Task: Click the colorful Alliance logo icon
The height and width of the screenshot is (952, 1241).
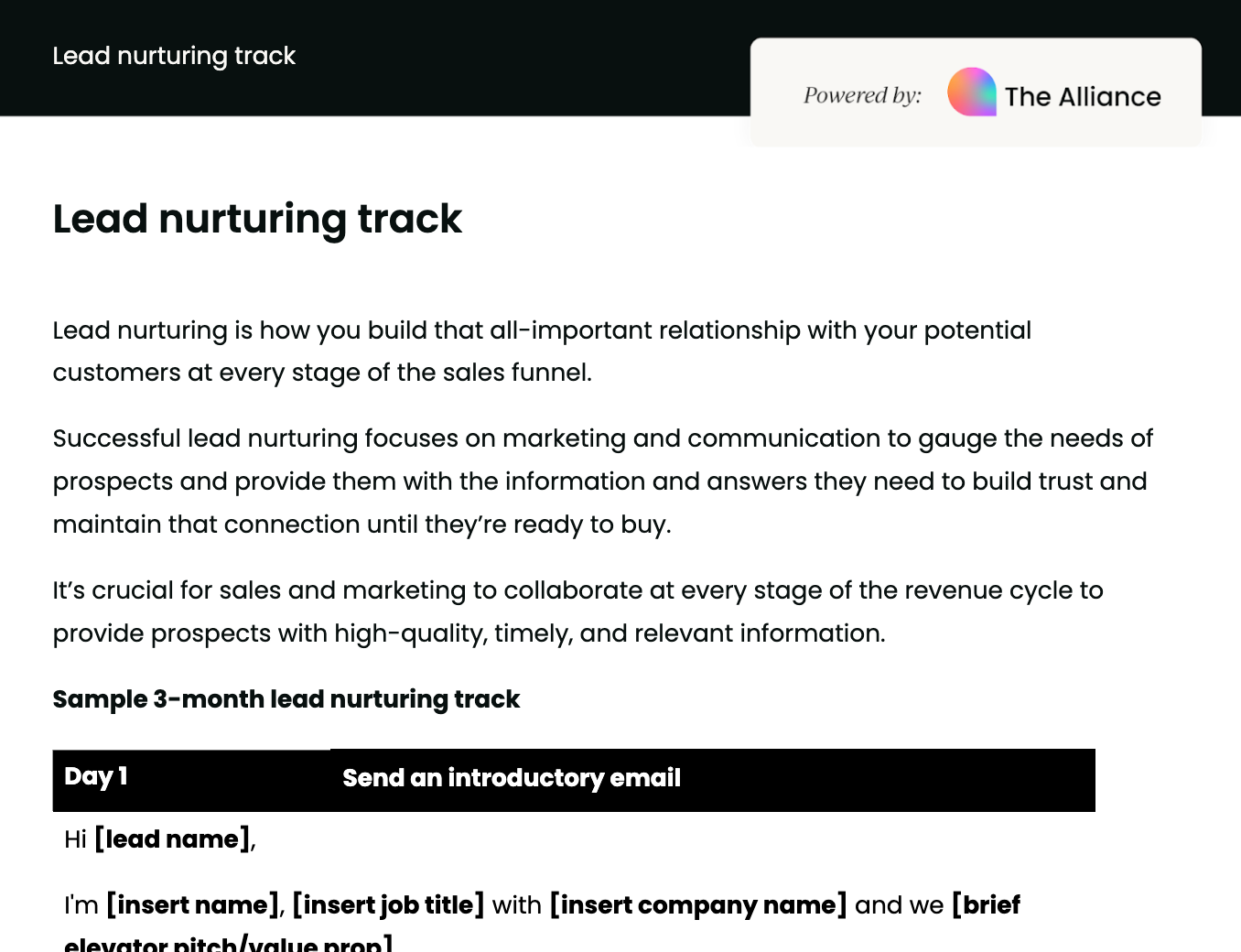Action: coord(971,92)
